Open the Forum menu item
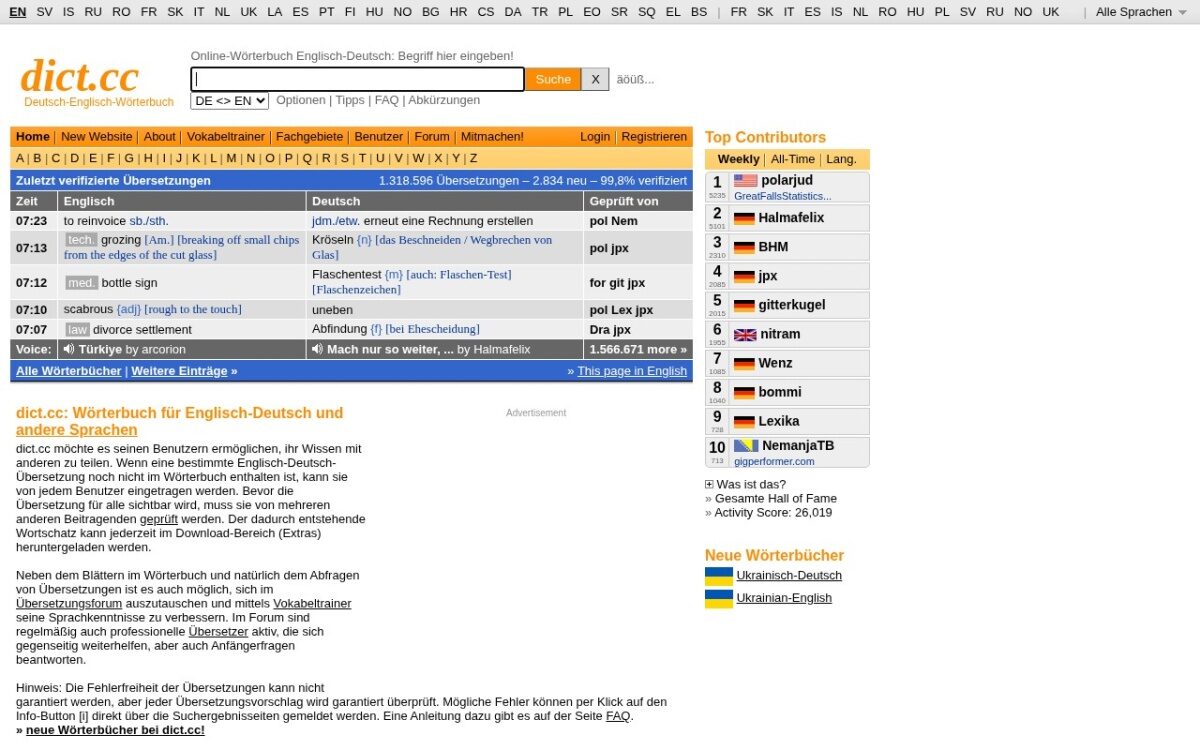The width and height of the screenshot is (1200, 750). pyautogui.click(x=432, y=137)
